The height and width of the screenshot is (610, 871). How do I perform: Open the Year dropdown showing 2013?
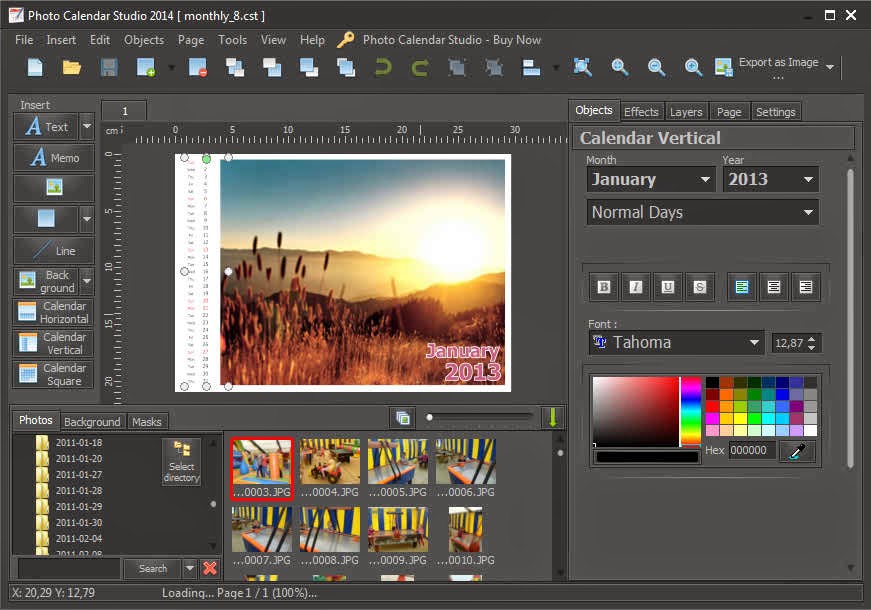[x=770, y=179]
